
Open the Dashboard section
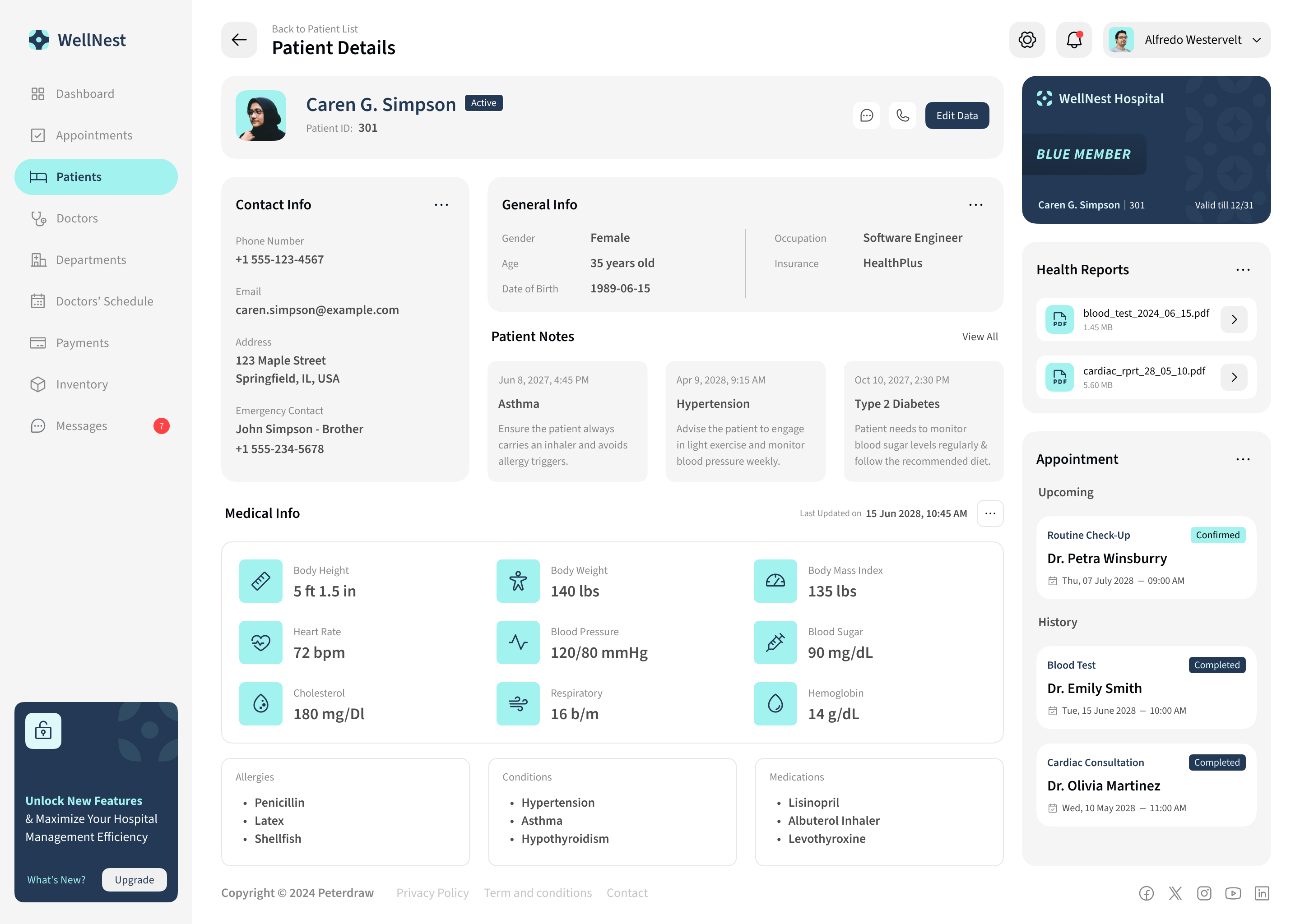(38, 93)
